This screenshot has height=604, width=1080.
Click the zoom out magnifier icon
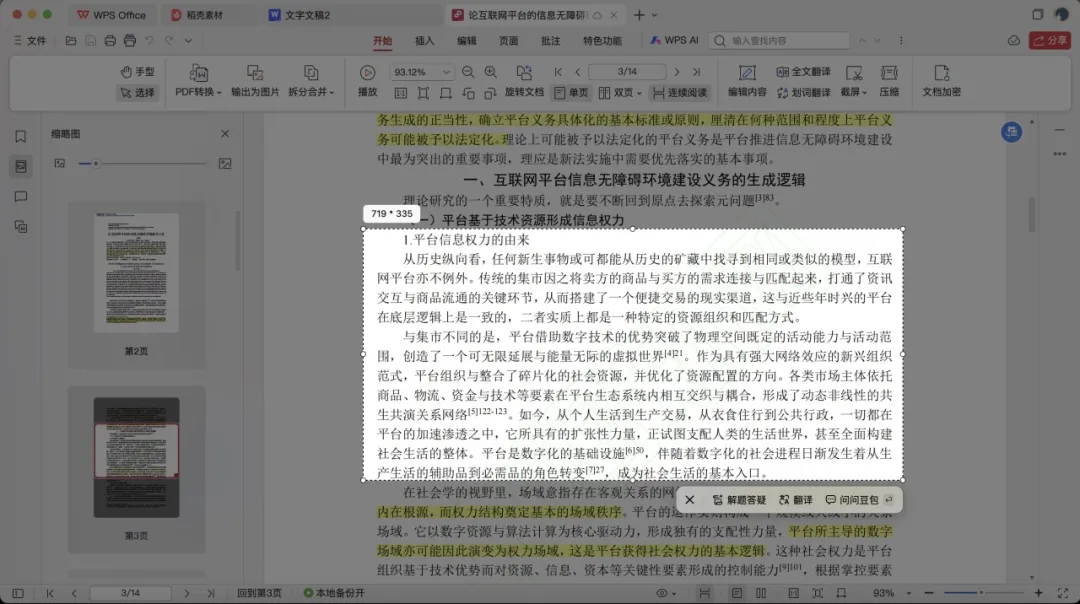coord(467,72)
